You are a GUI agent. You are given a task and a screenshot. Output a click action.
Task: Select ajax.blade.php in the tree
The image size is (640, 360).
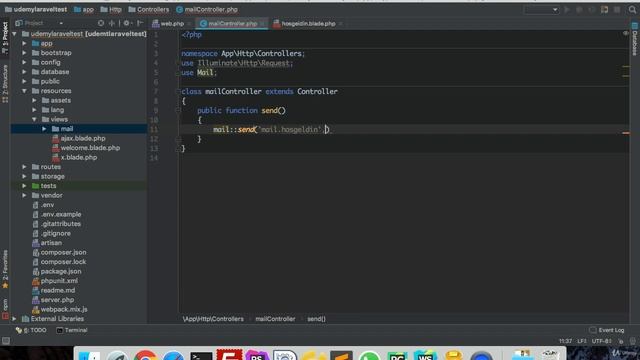(79, 138)
